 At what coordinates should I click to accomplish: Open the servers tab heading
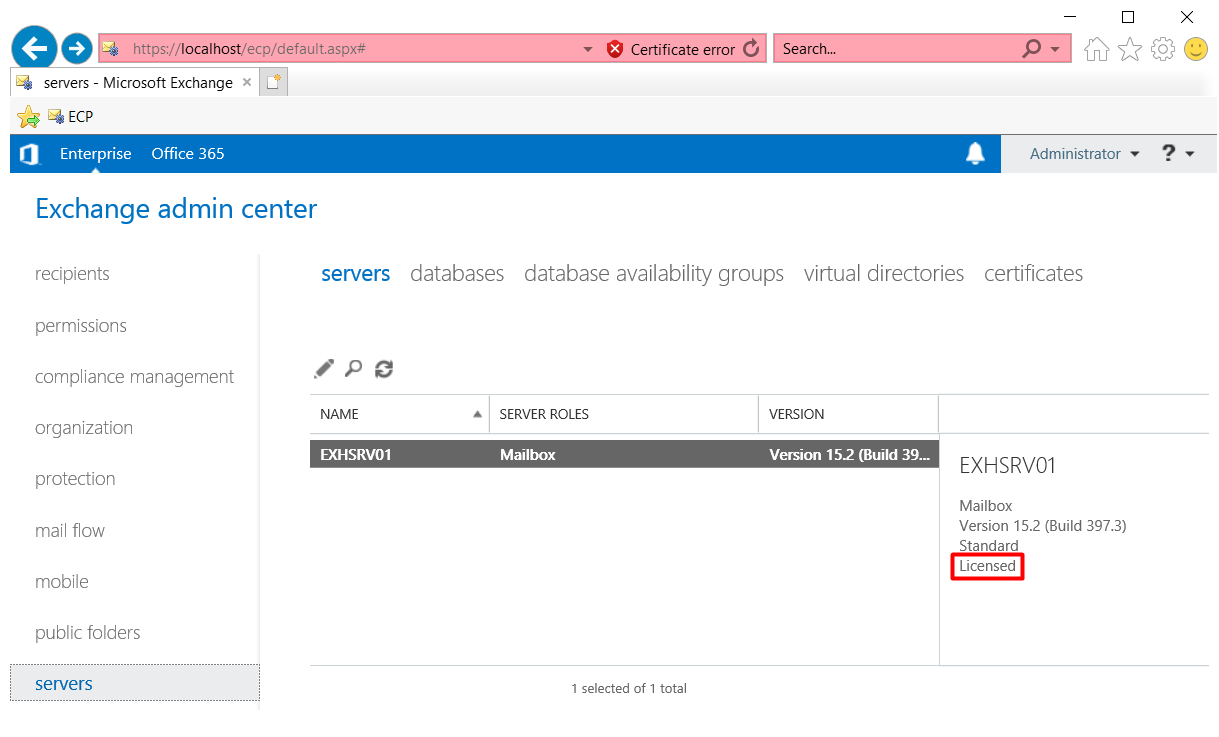355,273
